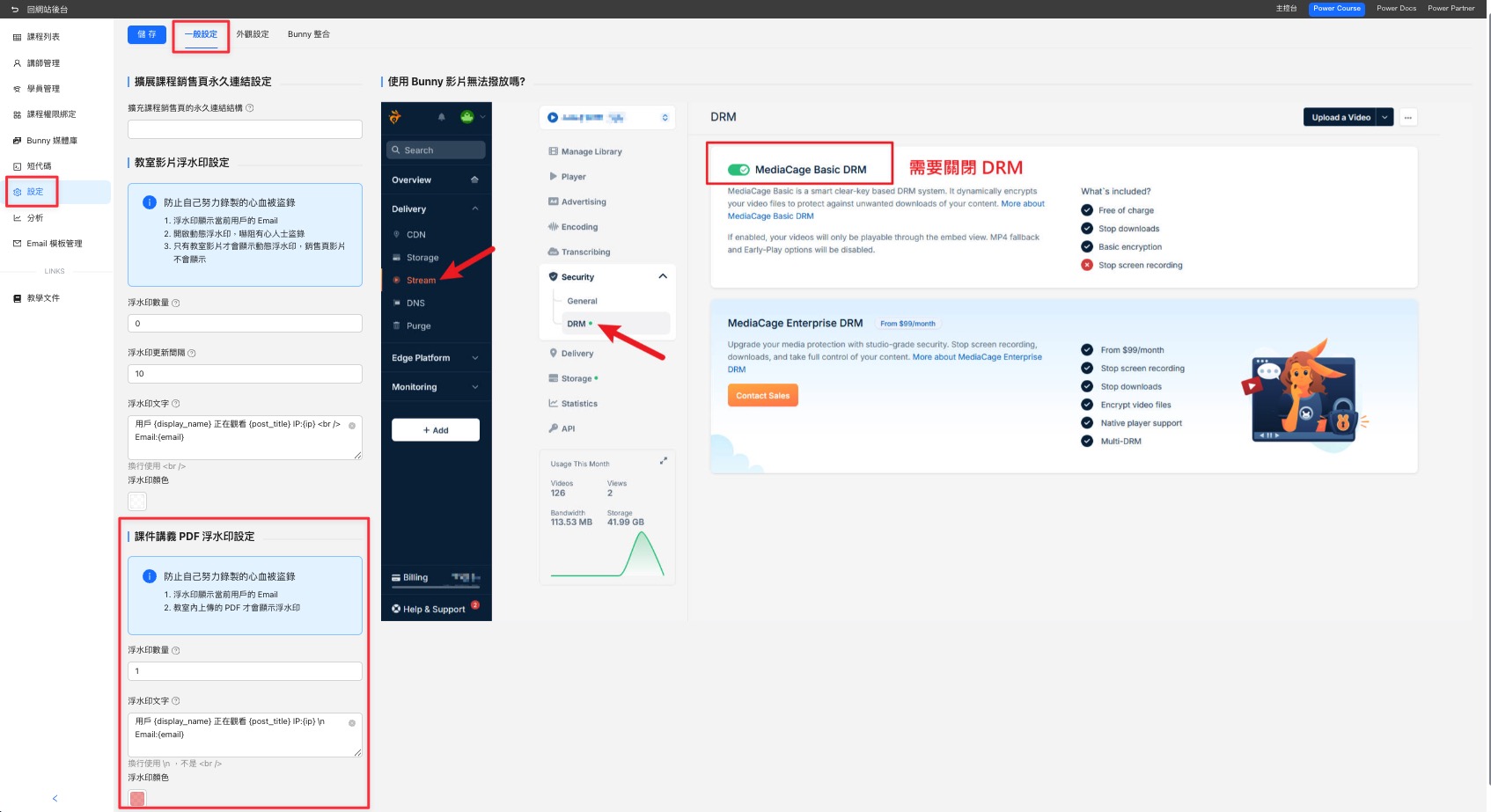Click the 儲存 save button
The image size is (1491, 812).
147,34
